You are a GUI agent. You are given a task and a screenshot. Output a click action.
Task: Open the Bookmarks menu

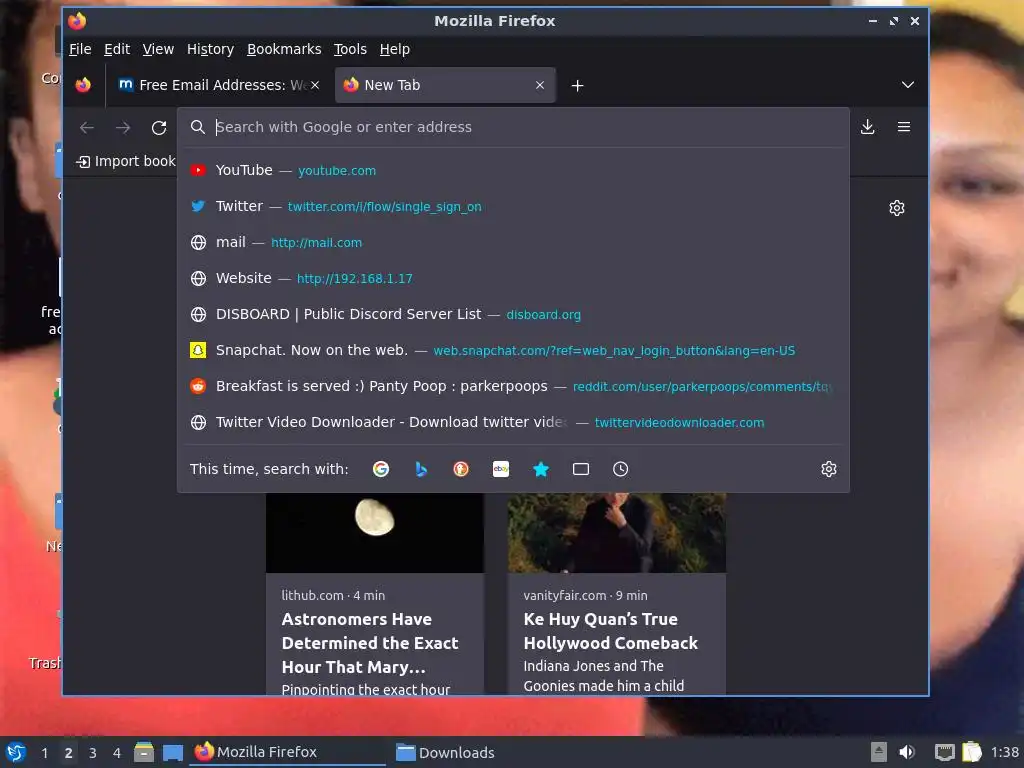pos(284,50)
